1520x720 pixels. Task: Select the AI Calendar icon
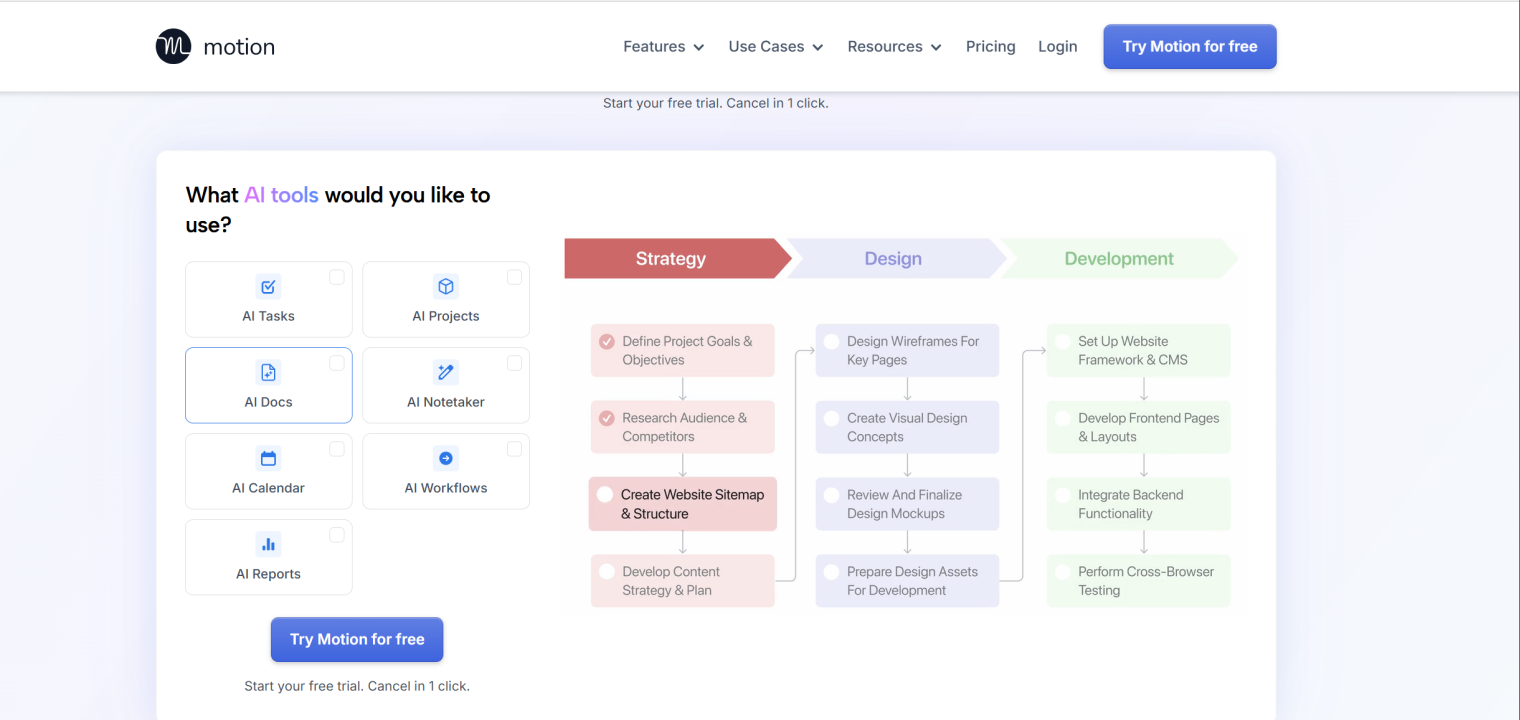point(268,457)
